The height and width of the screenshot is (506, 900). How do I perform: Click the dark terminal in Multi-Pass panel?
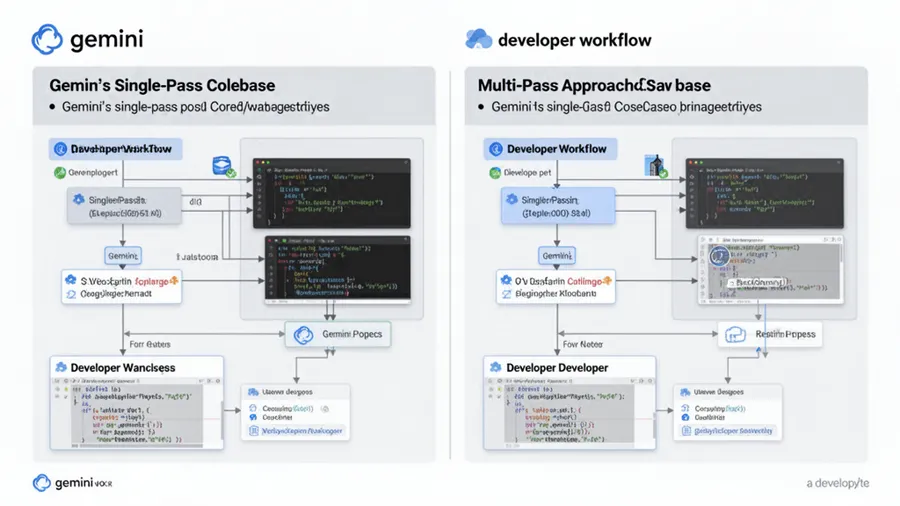[x=765, y=193]
